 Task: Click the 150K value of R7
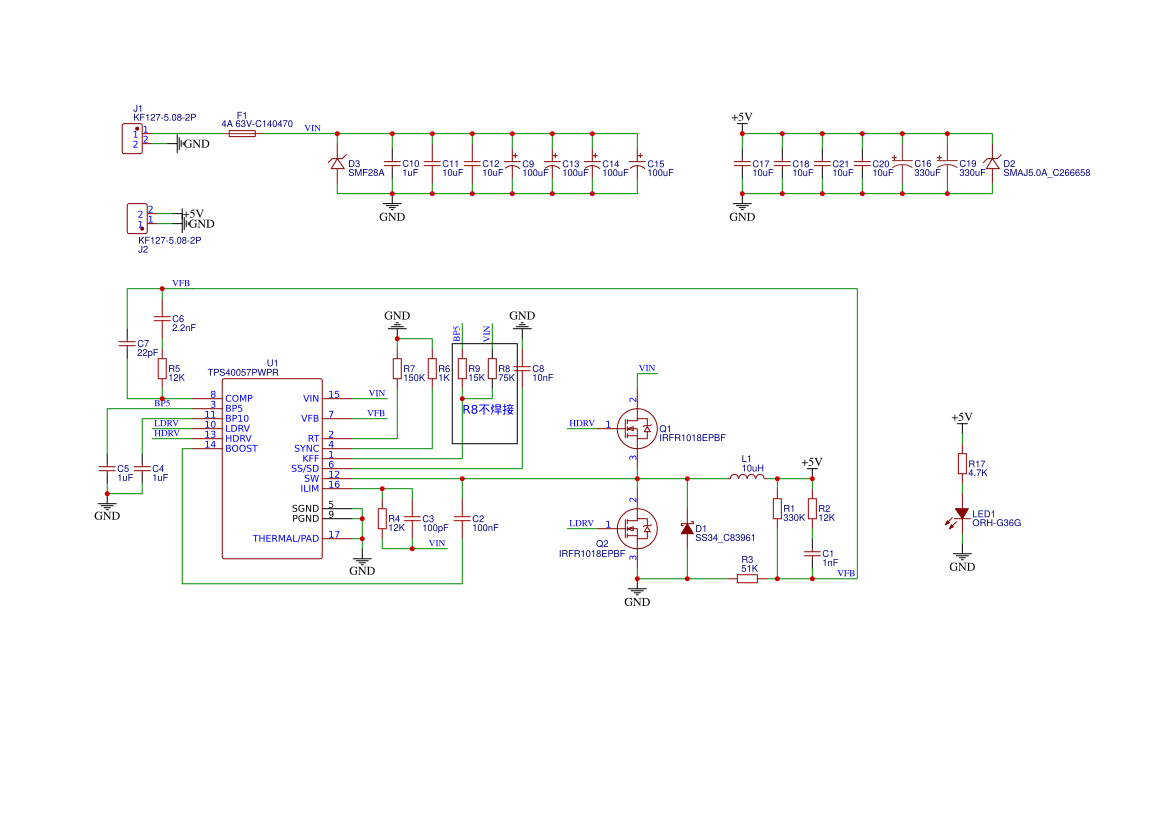click(x=414, y=378)
